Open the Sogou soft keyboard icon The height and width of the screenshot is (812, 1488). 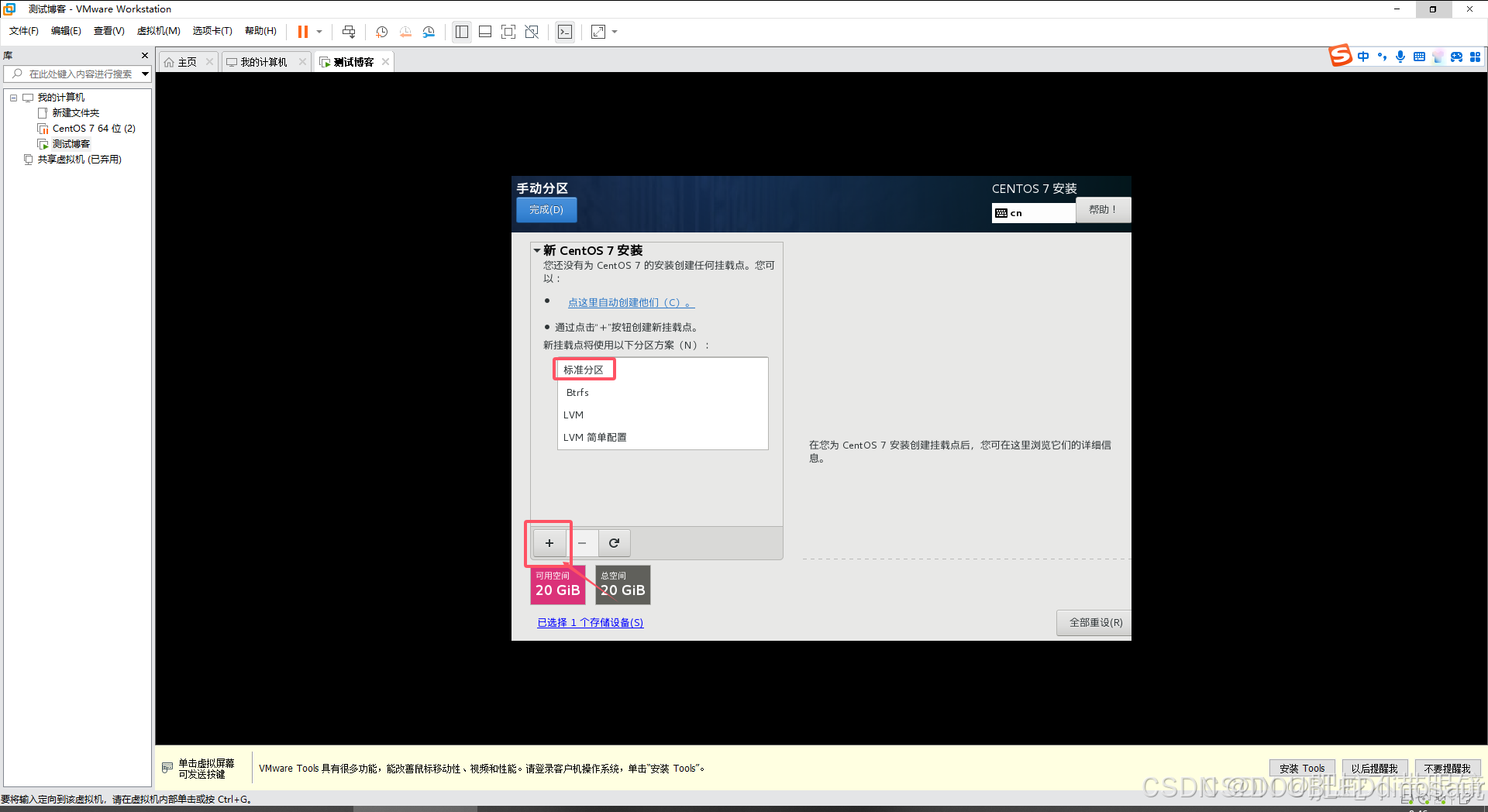click(1419, 57)
